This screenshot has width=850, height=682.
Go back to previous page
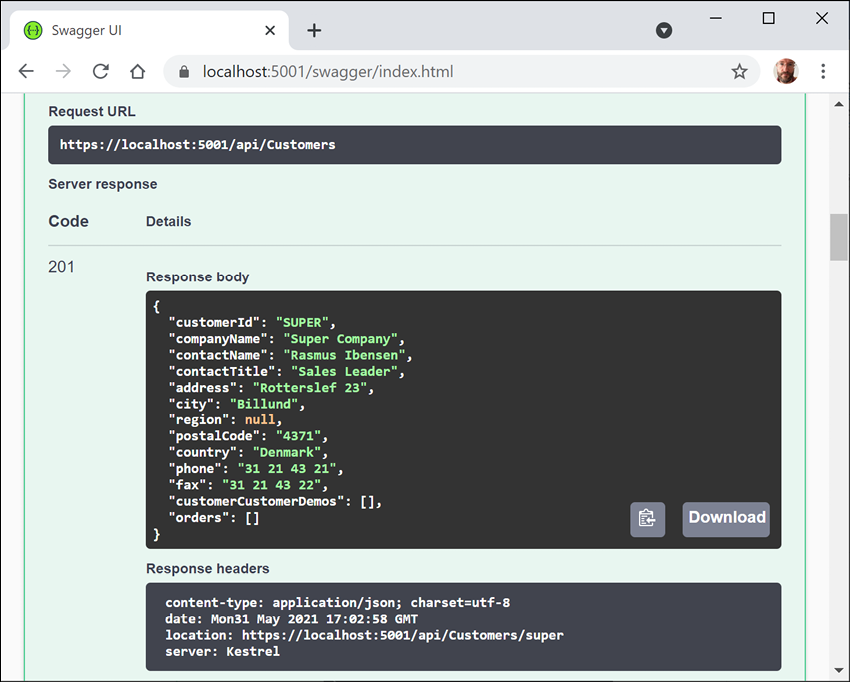pyautogui.click(x=26, y=72)
